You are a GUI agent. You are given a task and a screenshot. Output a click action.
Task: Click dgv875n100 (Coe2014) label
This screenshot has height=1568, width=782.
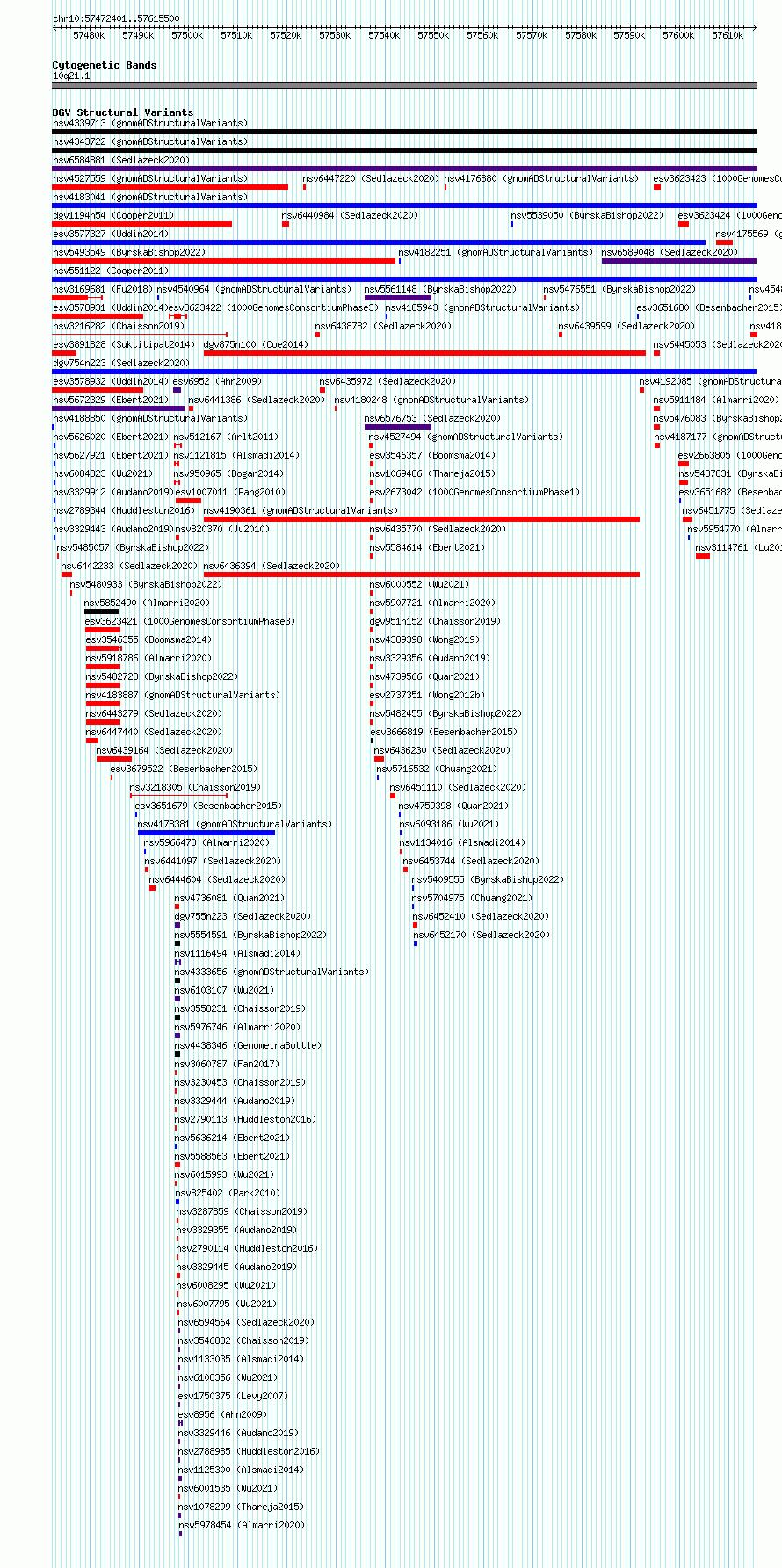pos(256,344)
